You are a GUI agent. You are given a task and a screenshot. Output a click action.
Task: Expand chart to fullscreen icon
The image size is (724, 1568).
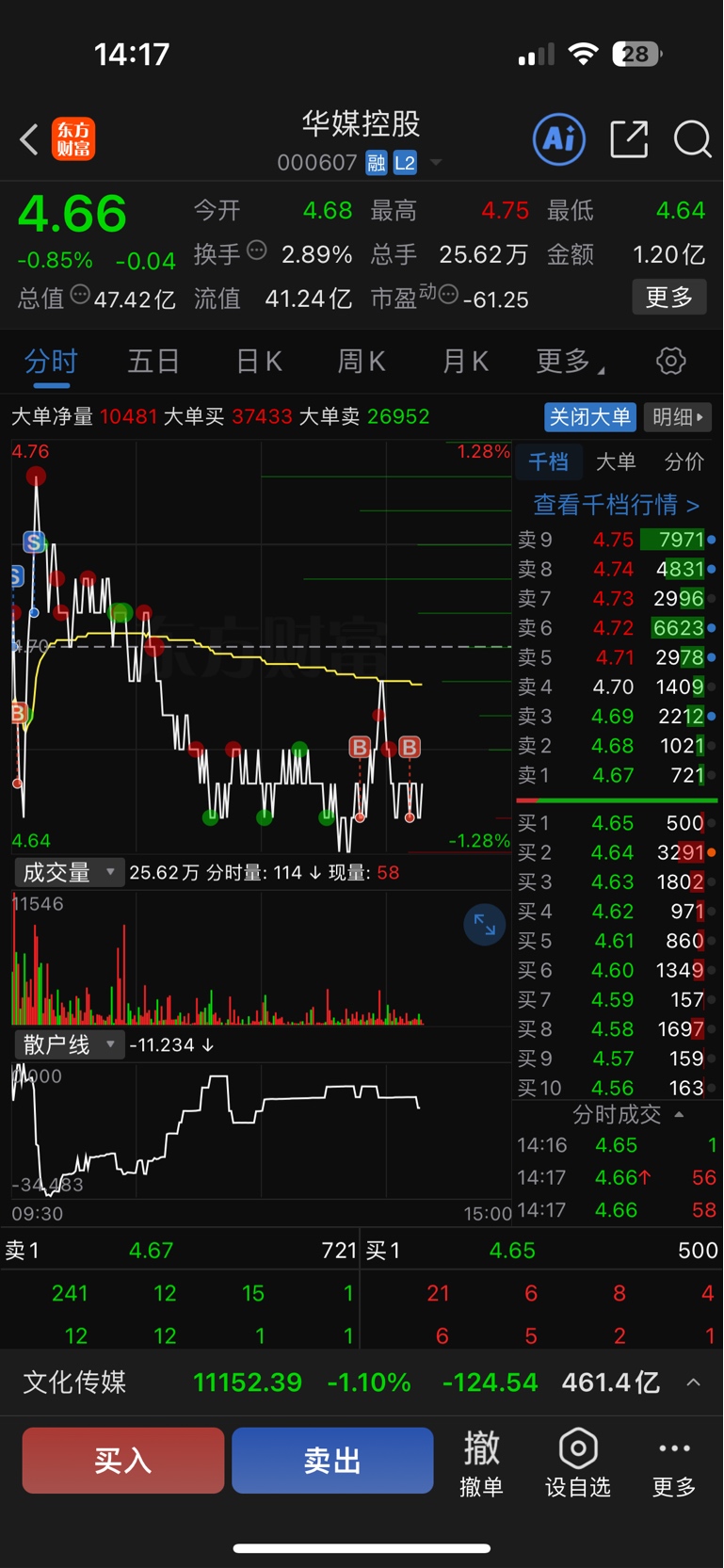pos(485,925)
